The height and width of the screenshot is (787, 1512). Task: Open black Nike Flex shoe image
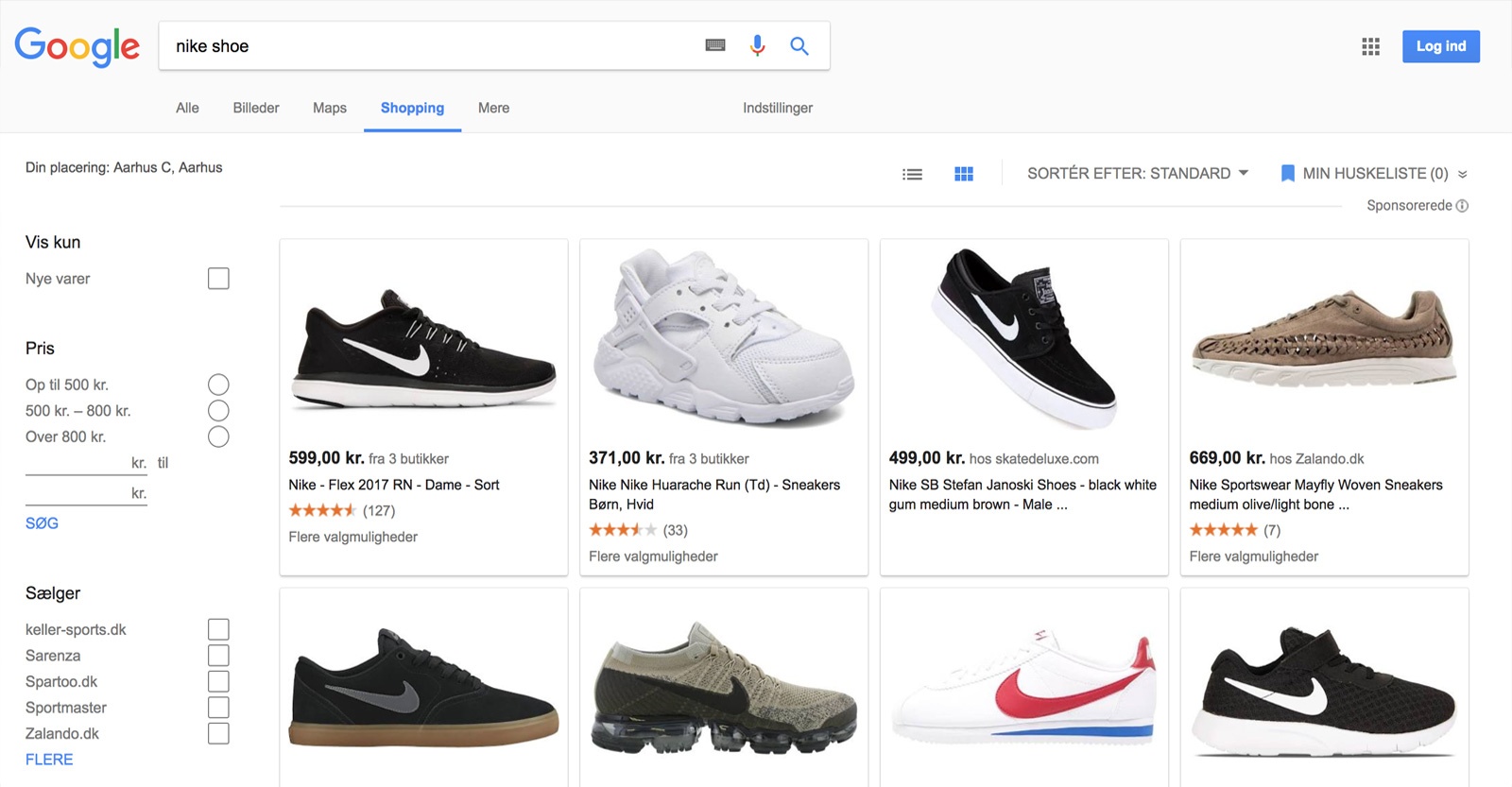point(423,348)
